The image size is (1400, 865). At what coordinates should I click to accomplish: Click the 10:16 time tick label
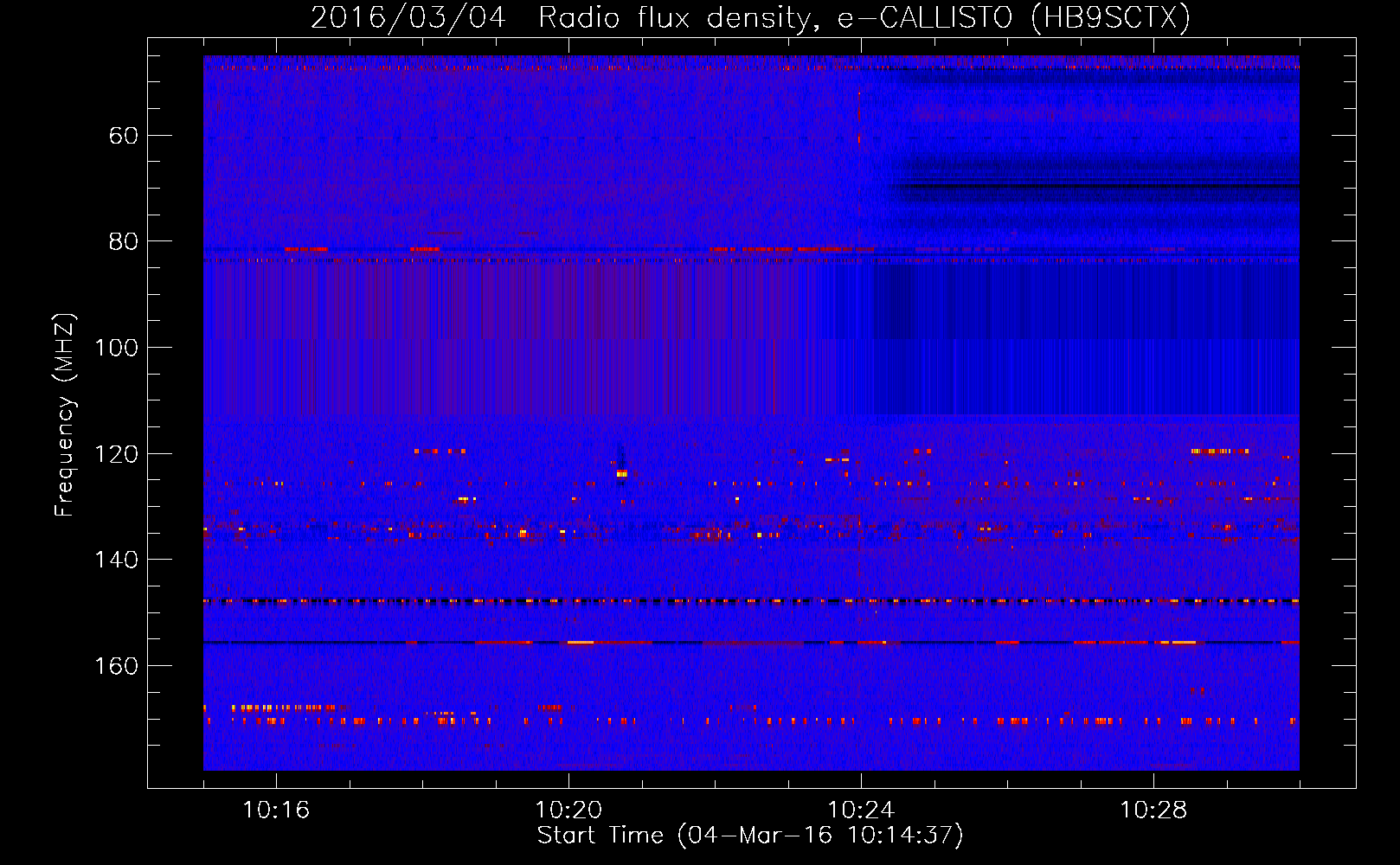click(x=276, y=811)
